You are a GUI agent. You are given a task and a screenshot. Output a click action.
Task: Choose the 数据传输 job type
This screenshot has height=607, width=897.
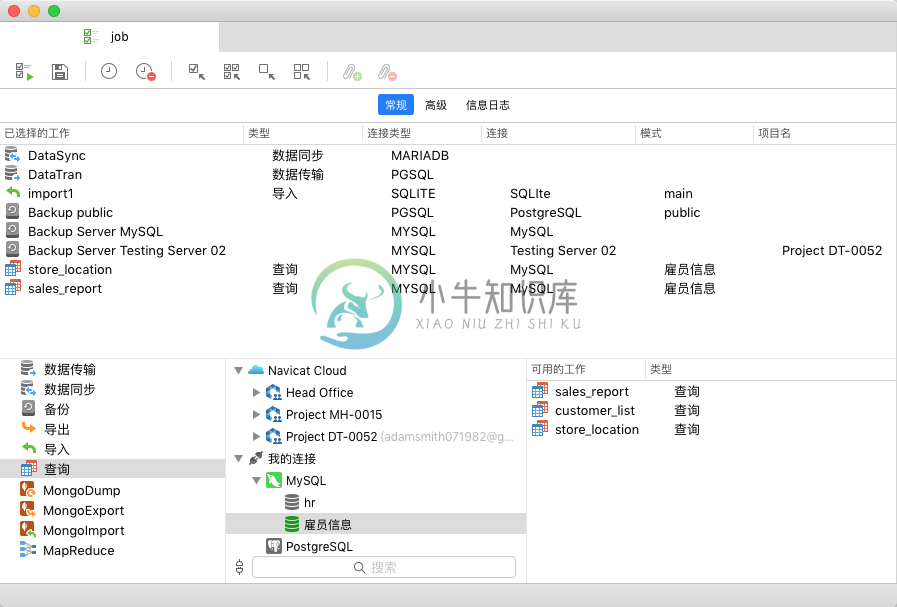click(x=113, y=370)
